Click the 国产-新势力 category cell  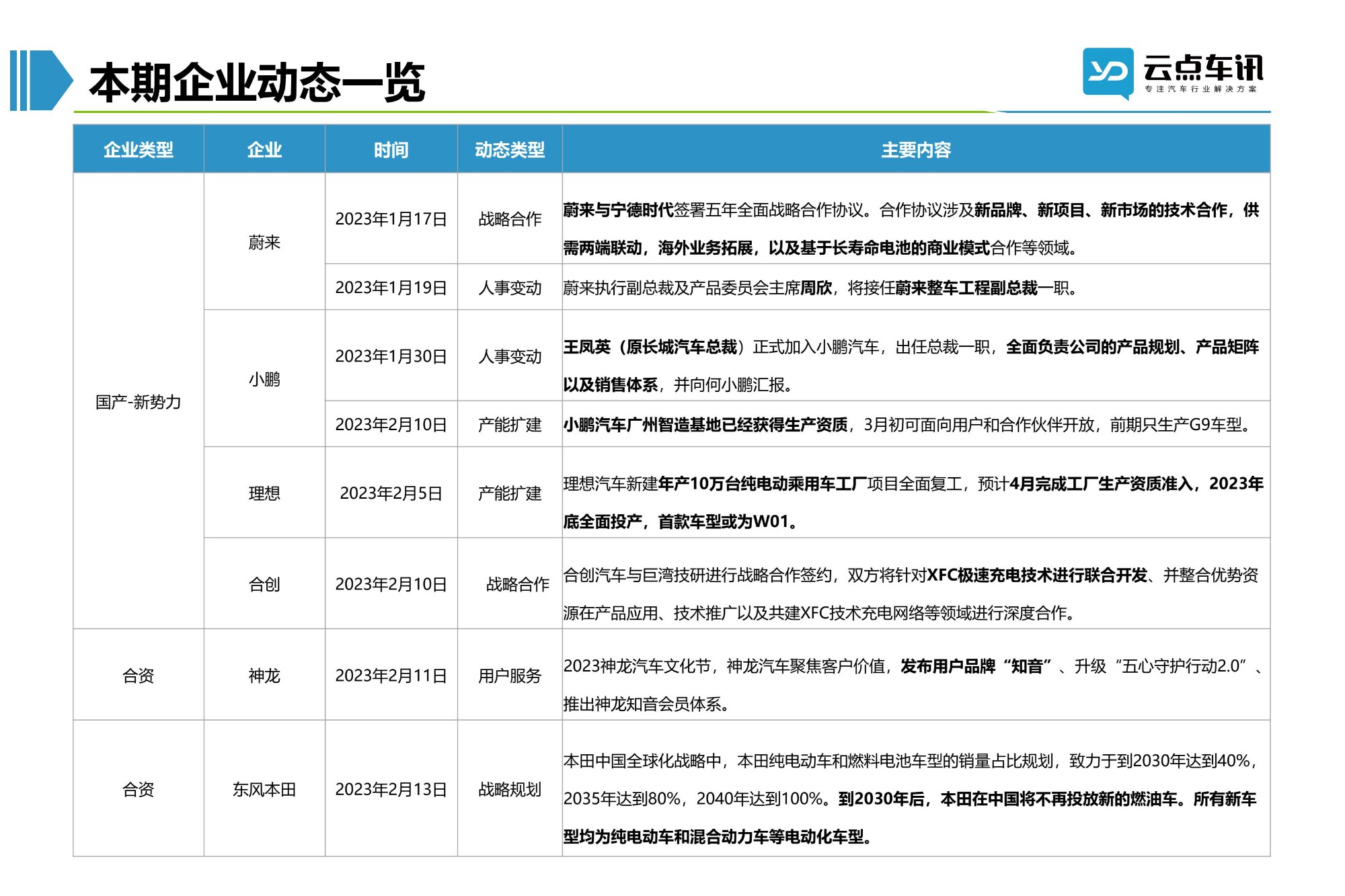139,402
